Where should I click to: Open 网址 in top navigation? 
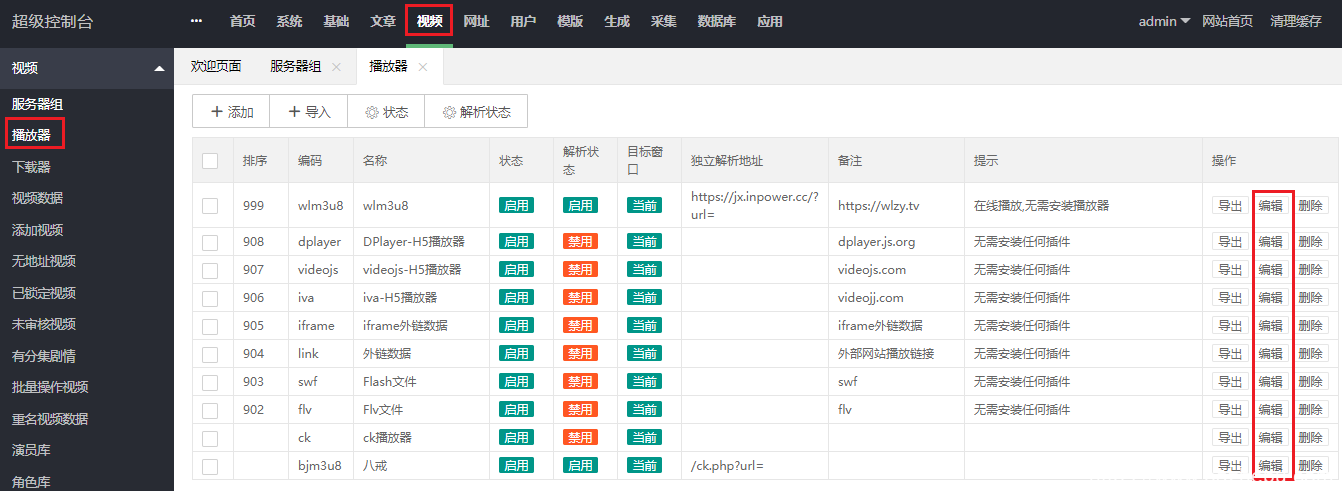(477, 21)
